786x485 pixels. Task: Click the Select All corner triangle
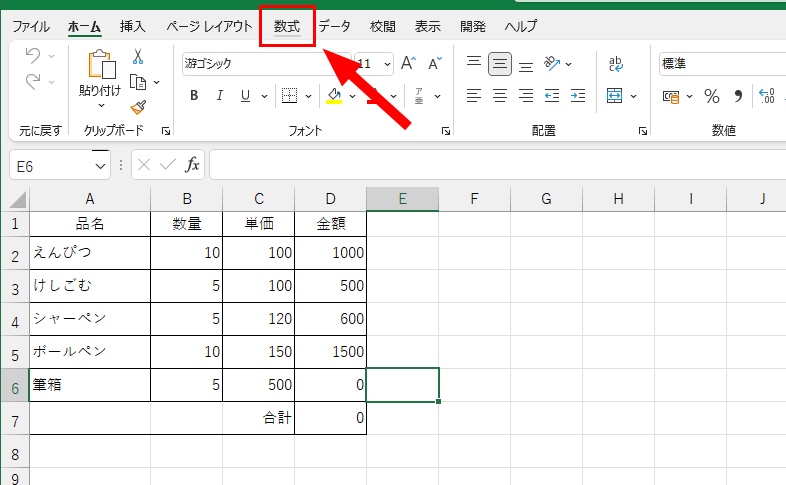(18, 200)
